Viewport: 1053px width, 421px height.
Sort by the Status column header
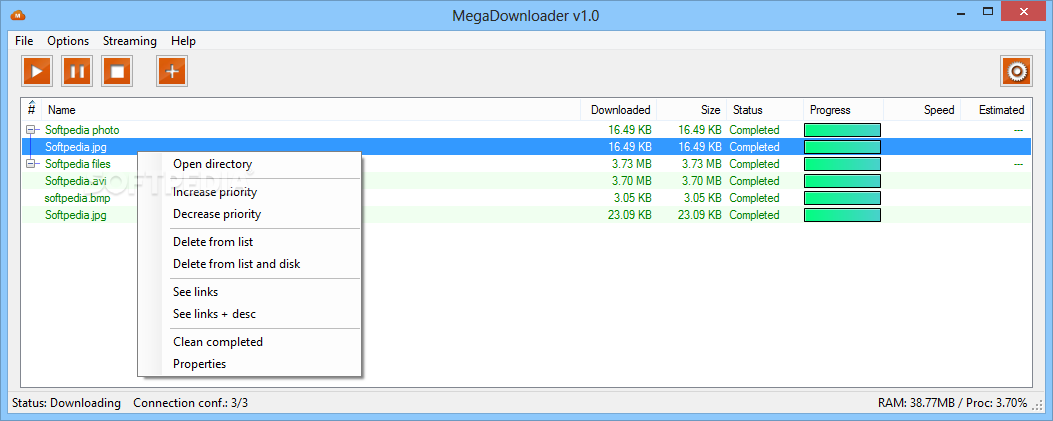click(765, 109)
